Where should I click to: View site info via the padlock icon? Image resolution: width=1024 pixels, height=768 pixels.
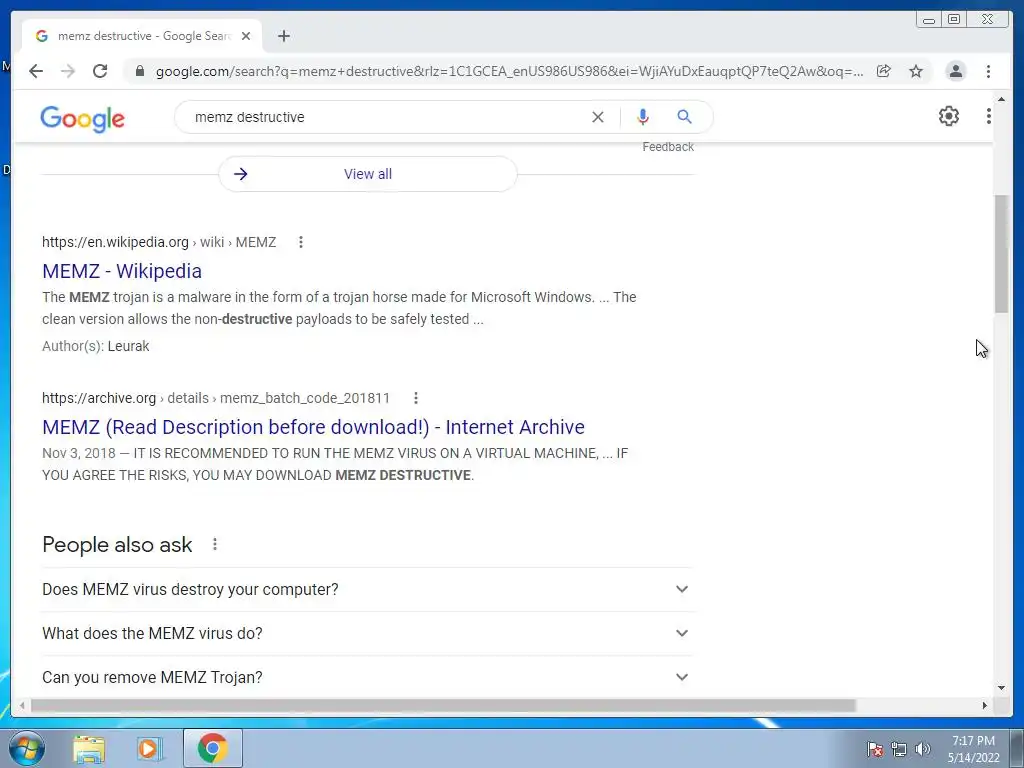pos(140,71)
